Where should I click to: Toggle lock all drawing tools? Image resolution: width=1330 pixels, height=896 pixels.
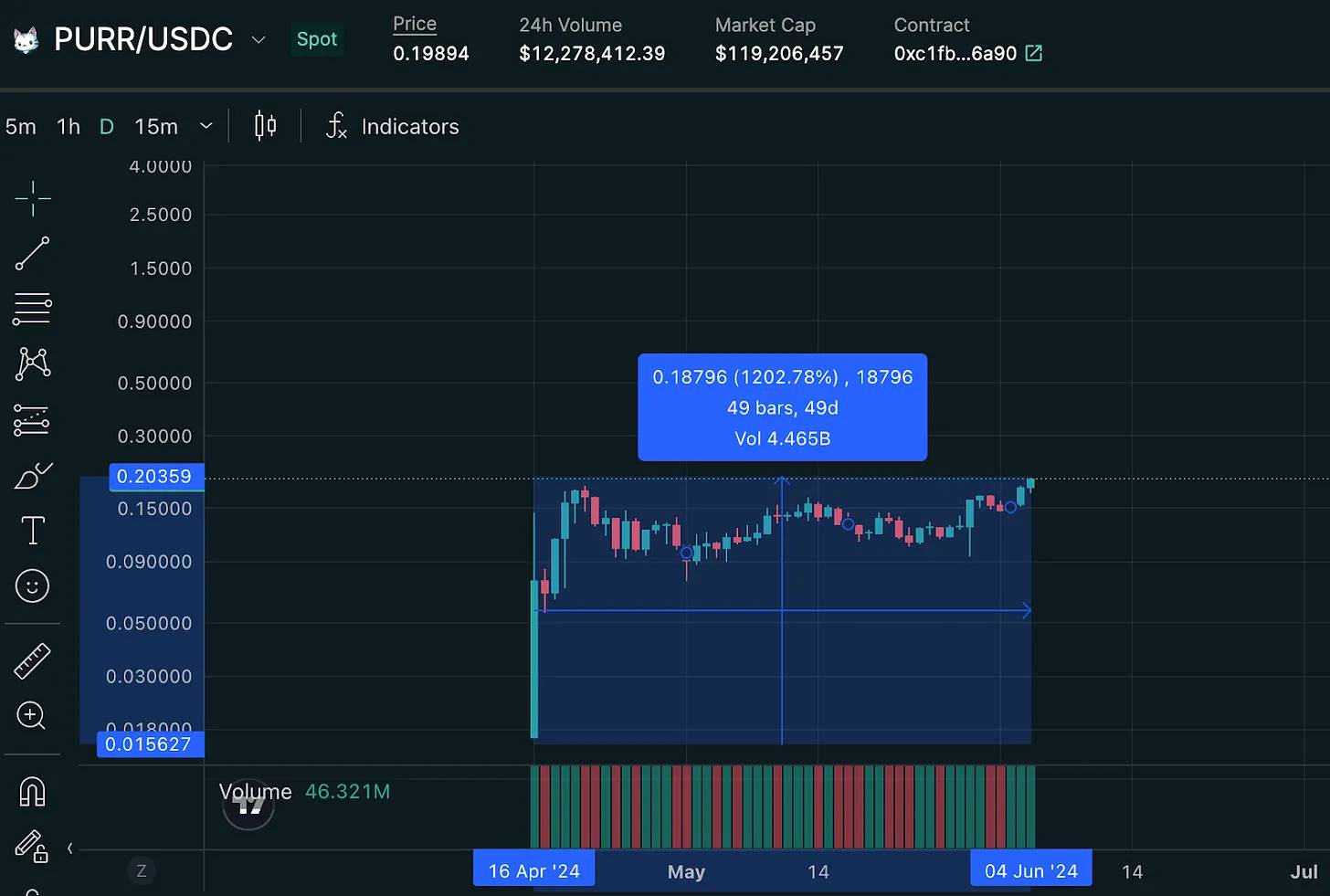pos(31,847)
